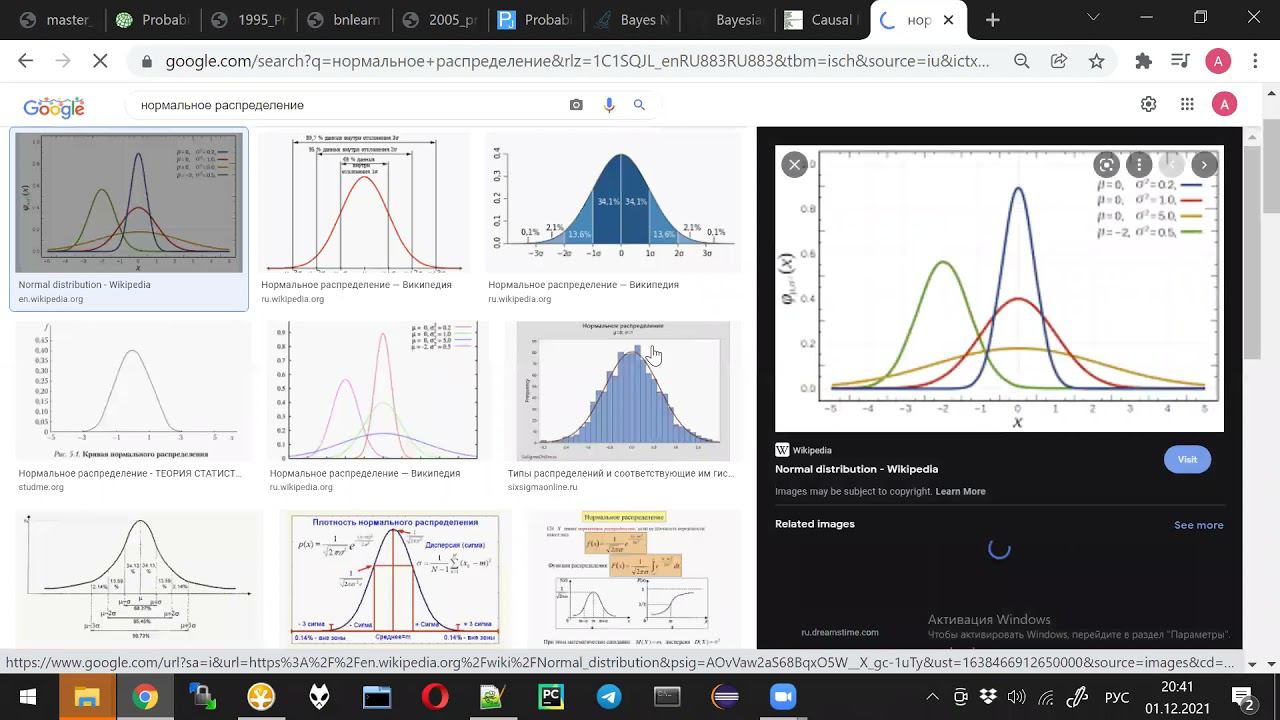Screen dimensions: 1280x720
Task: Click the Google logo
Action: [x=54, y=106]
